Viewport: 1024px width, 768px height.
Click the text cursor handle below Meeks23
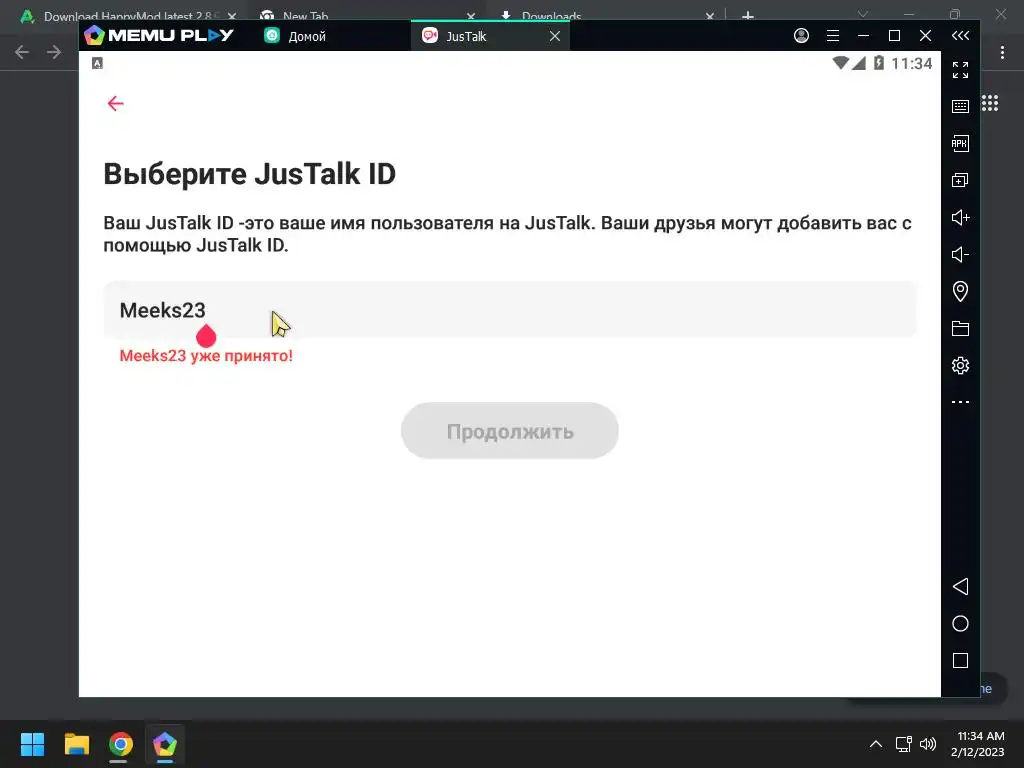[x=206, y=336]
